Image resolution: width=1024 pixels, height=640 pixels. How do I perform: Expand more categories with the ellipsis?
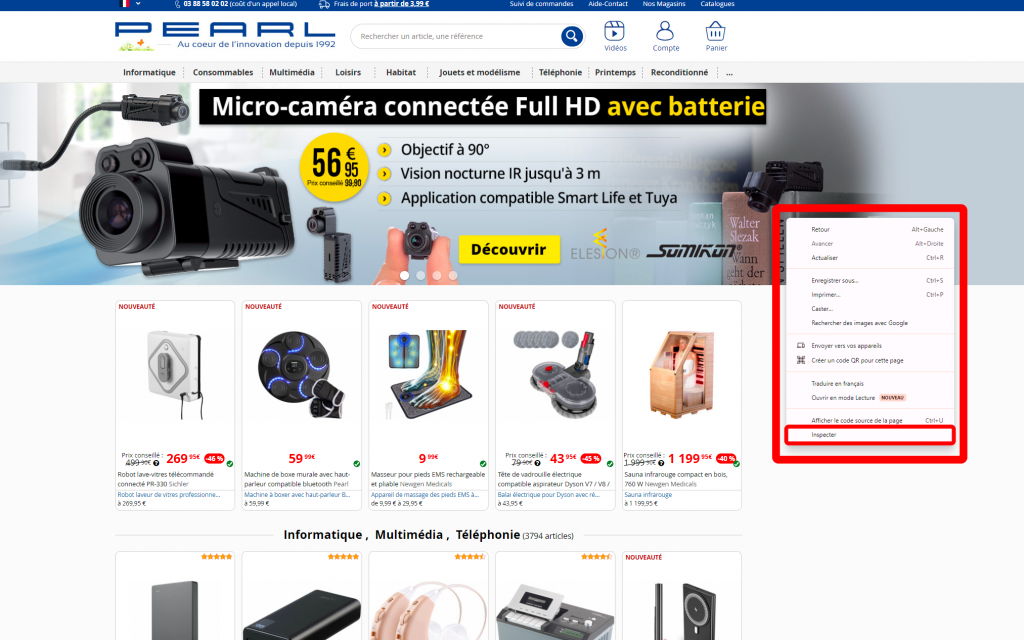coord(729,72)
